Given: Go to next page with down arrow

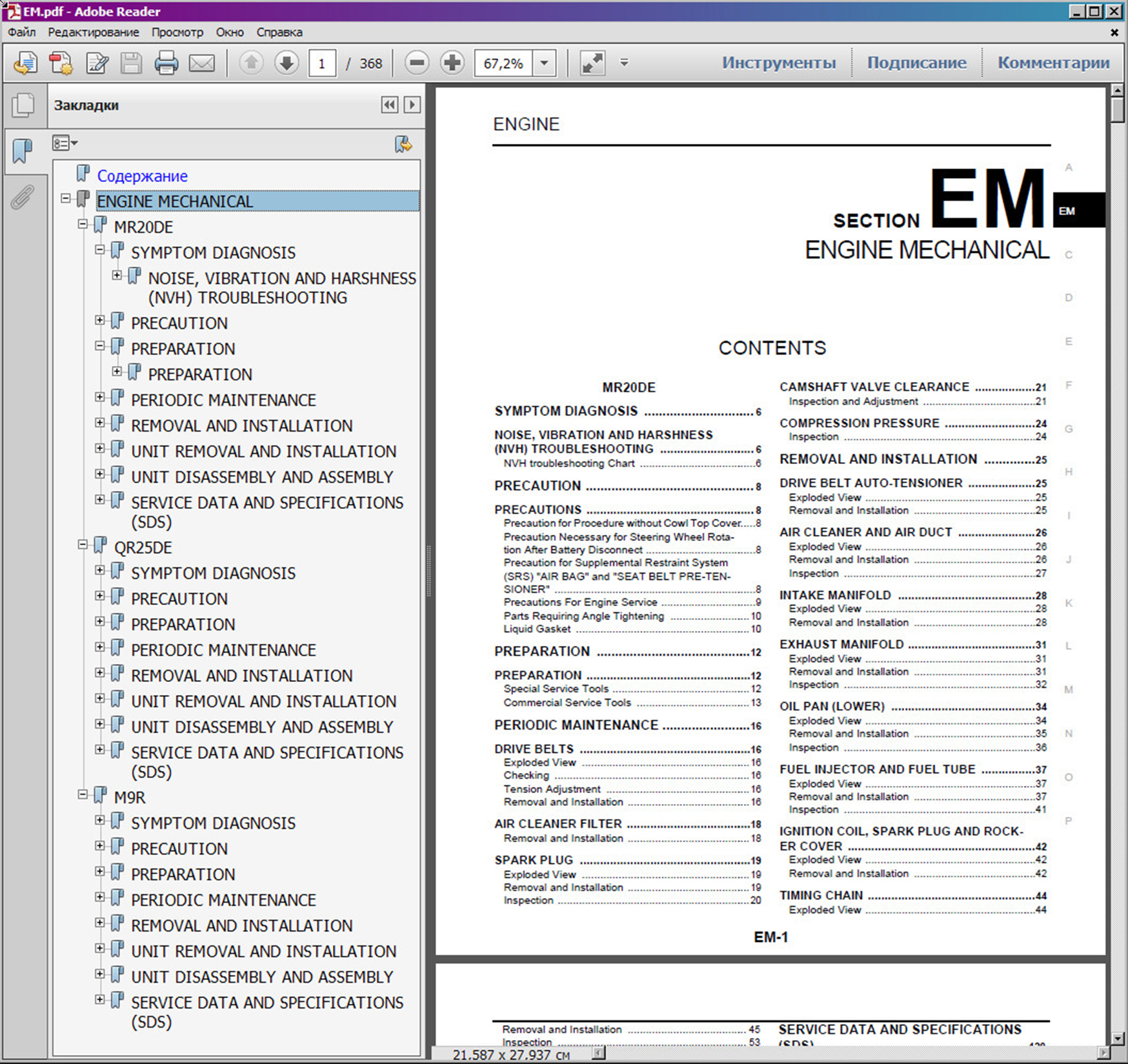Looking at the screenshot, I should (287, 63).
